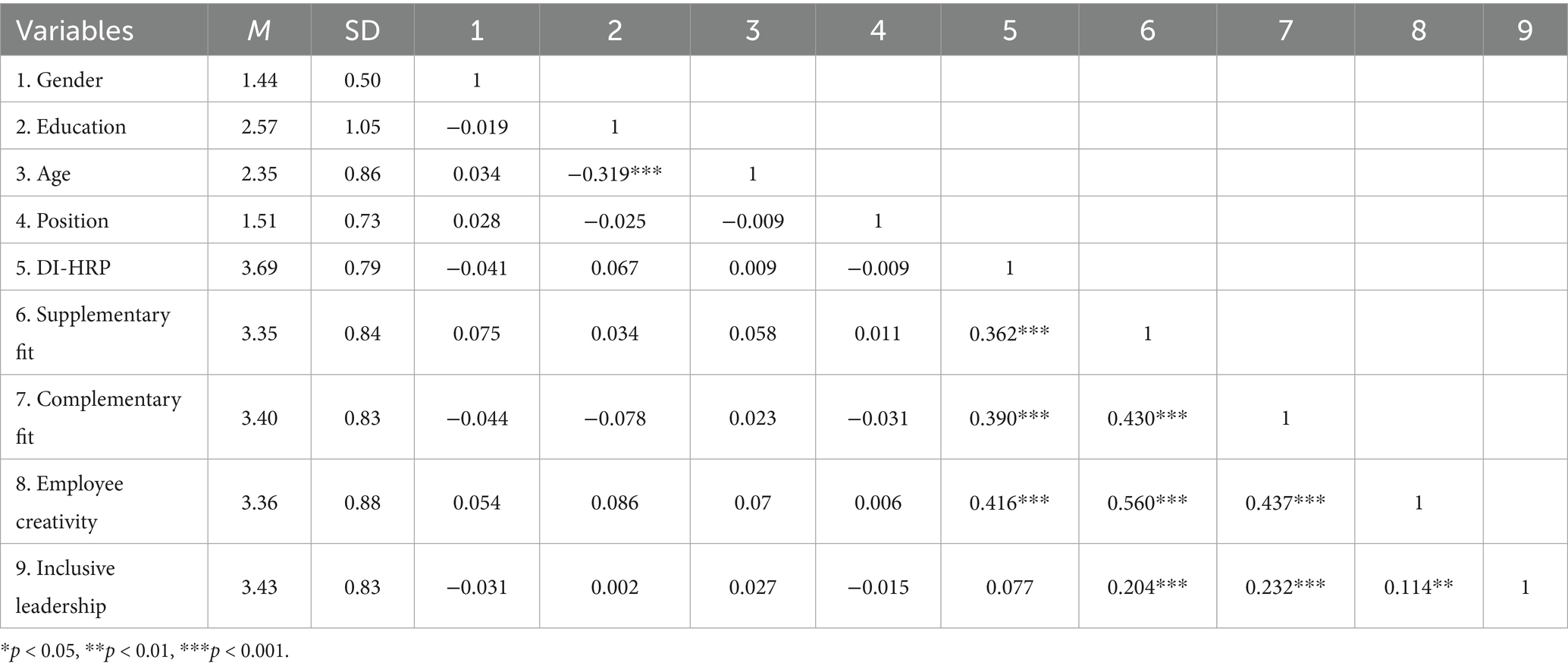The image size is (1568, 669).
Task: Click the M (mean) column header
Action: (259, 30)
